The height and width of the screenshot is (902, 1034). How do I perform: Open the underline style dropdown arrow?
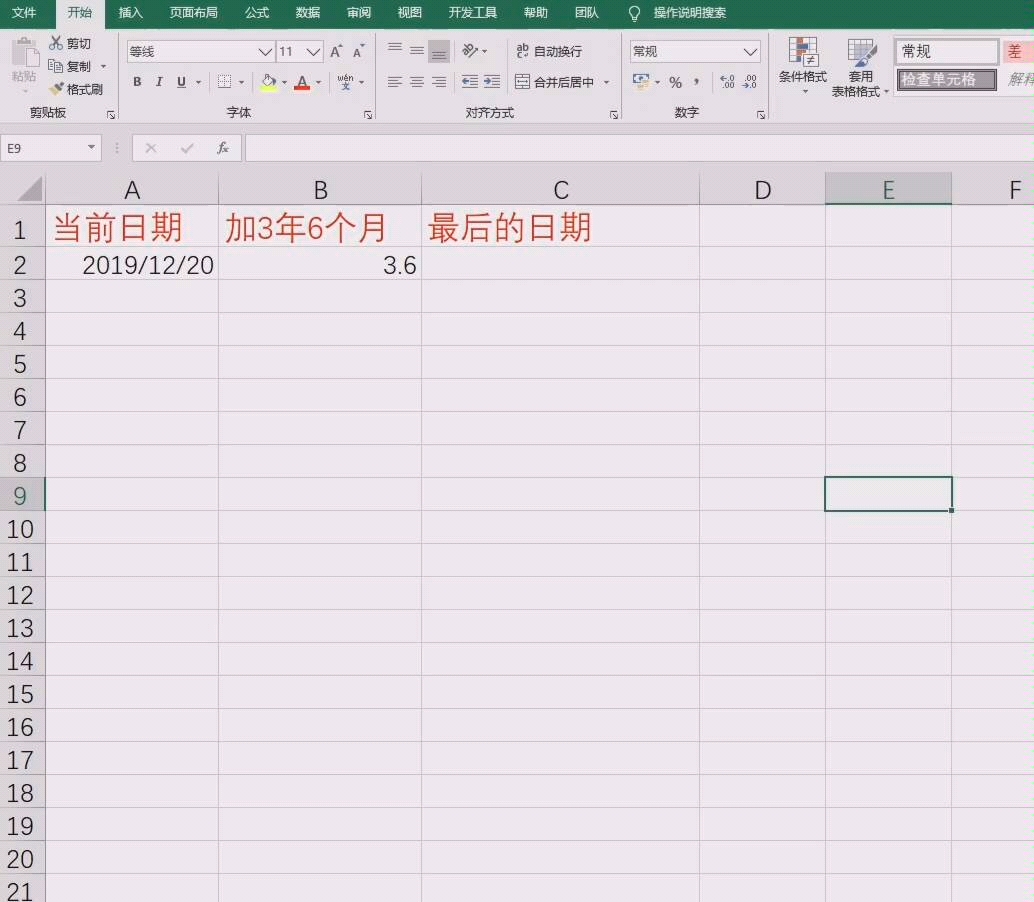pyautogui.click(x=198, y=82)
